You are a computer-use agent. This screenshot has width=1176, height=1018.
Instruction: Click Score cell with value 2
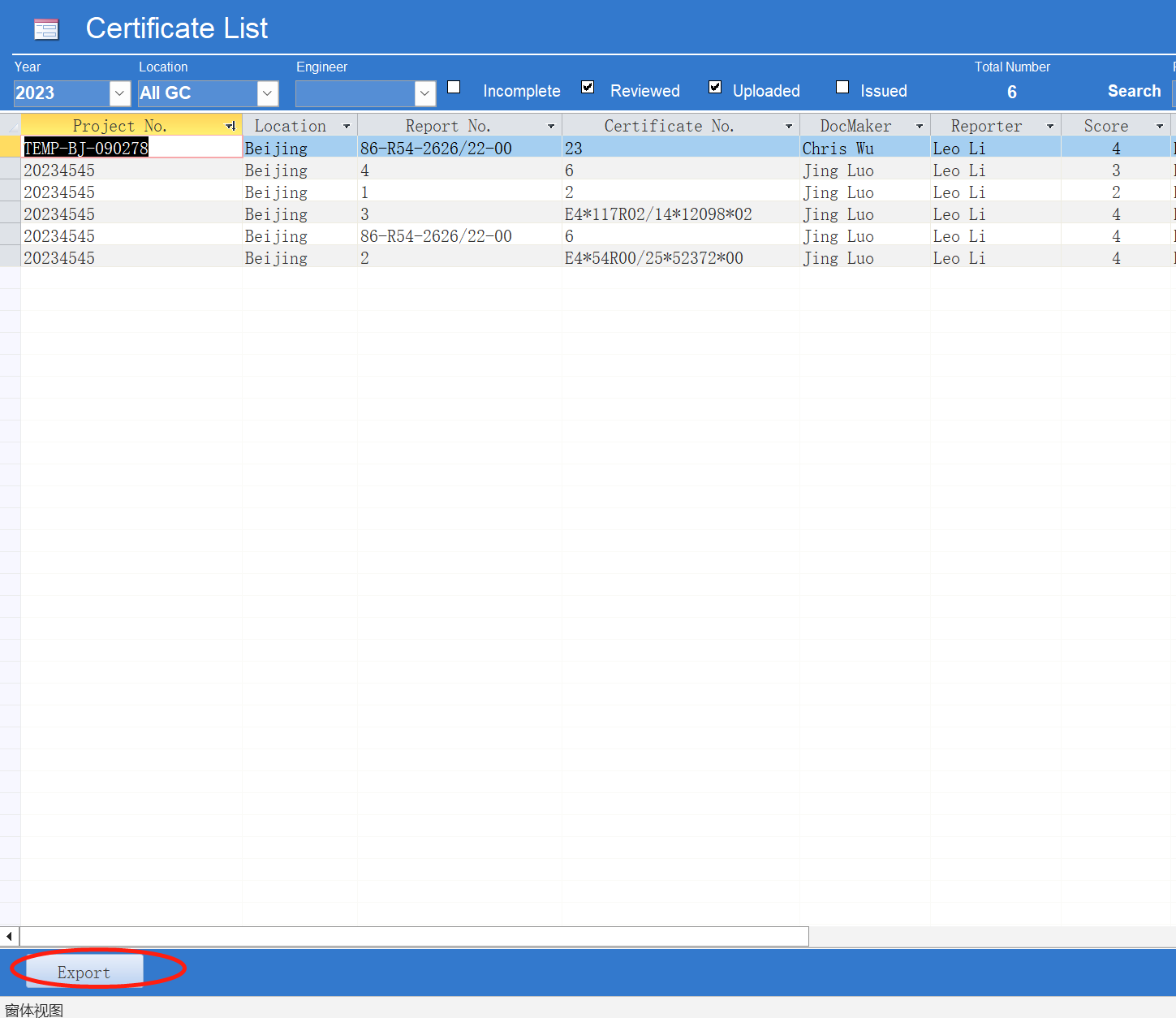(1116, 192)
